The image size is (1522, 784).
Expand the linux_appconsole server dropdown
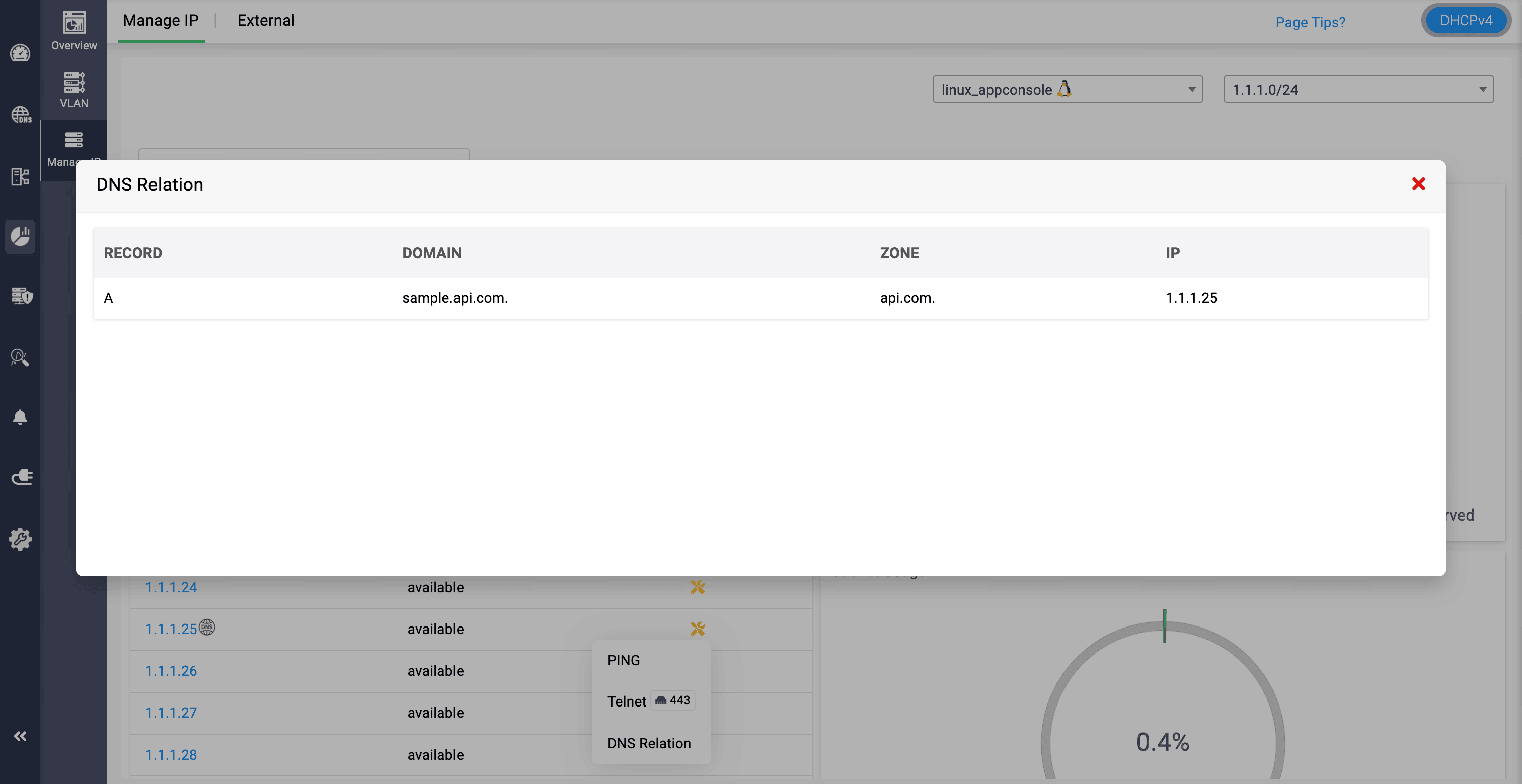click(x=1067, y=89)
